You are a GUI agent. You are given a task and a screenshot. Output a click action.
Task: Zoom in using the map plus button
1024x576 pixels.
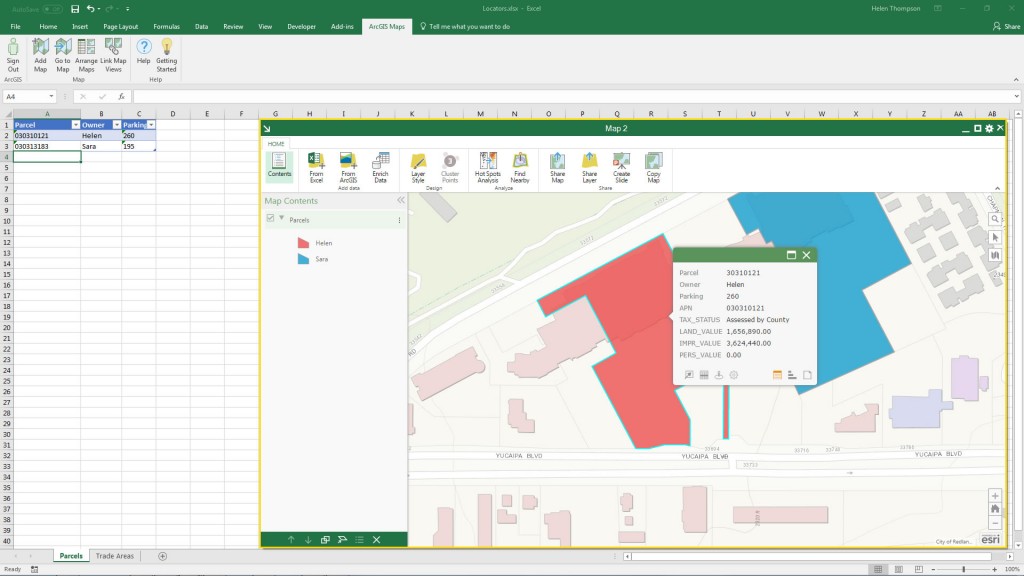point(995,496)
